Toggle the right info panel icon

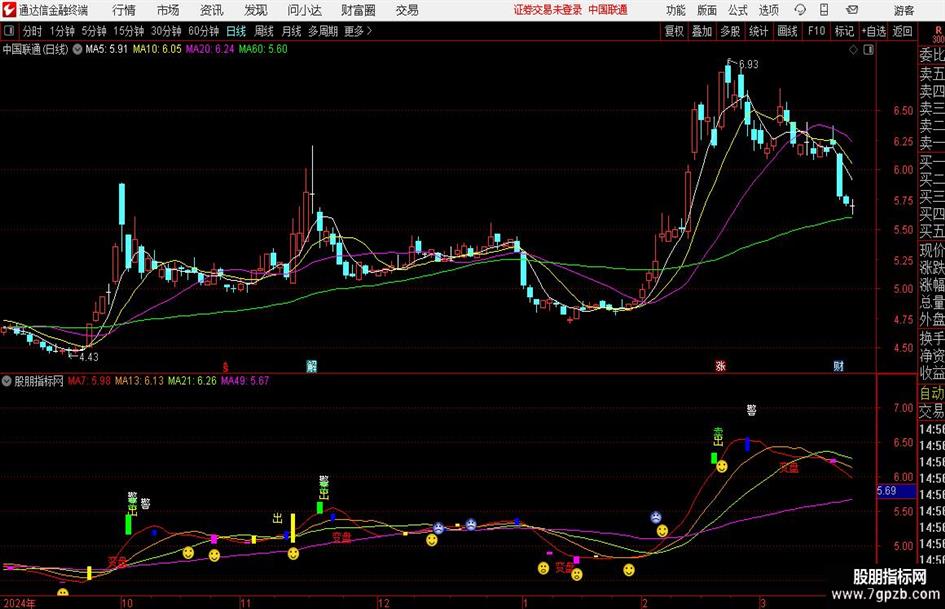tap(868, 50)
